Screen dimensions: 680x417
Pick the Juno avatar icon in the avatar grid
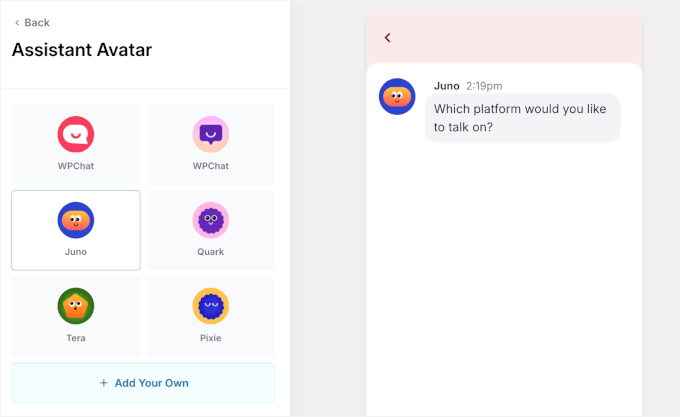point(76,220)
